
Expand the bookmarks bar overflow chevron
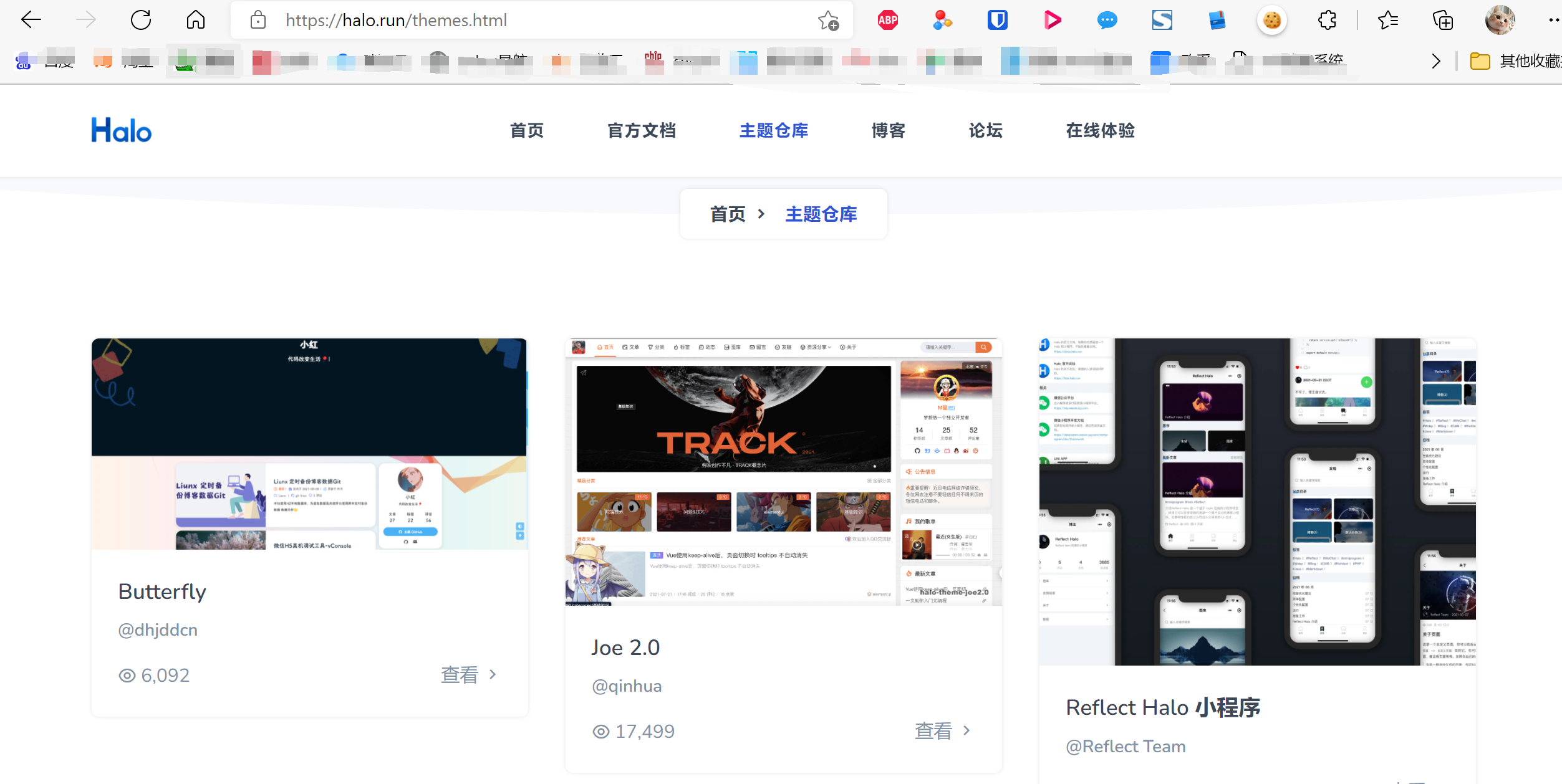(1436, 61)
